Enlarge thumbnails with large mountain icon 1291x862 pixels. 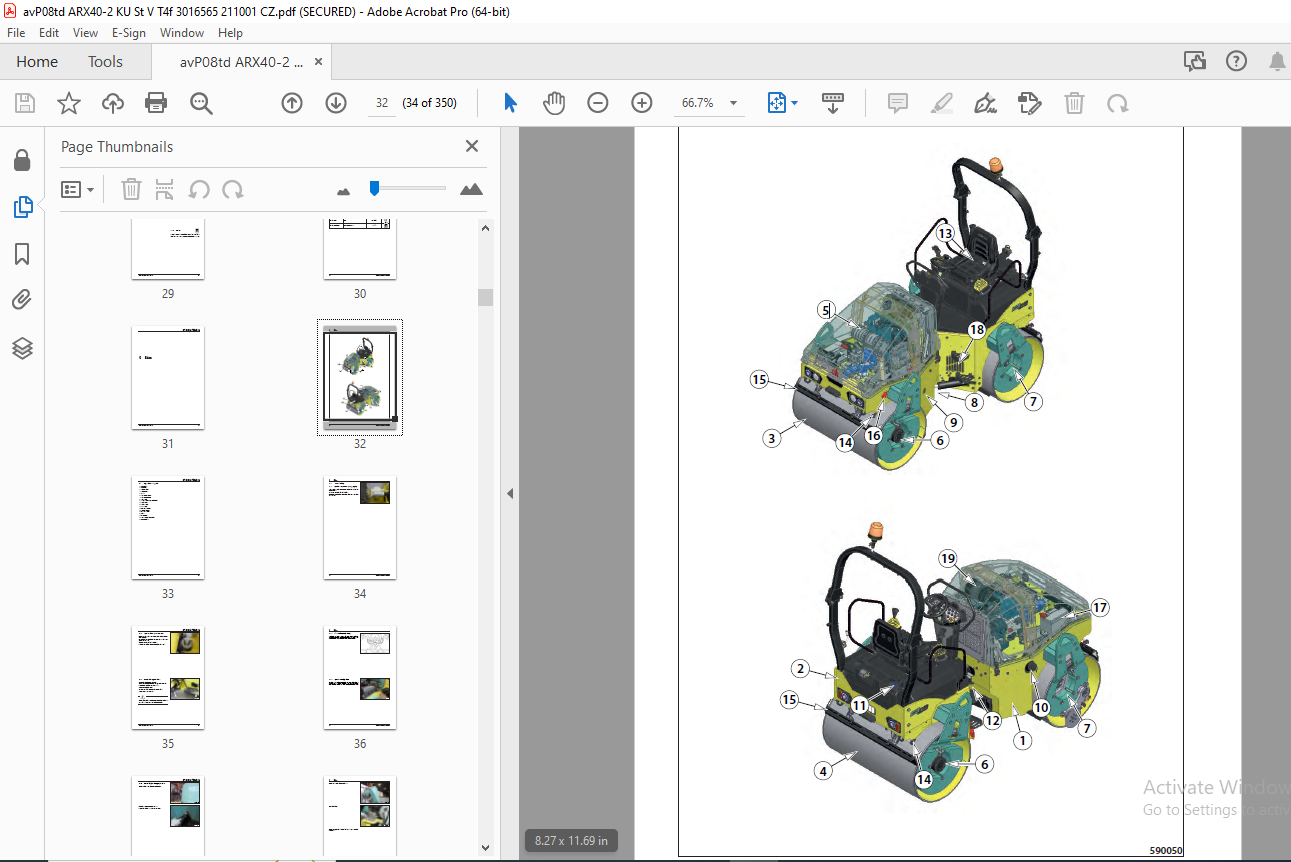[471, 189]
